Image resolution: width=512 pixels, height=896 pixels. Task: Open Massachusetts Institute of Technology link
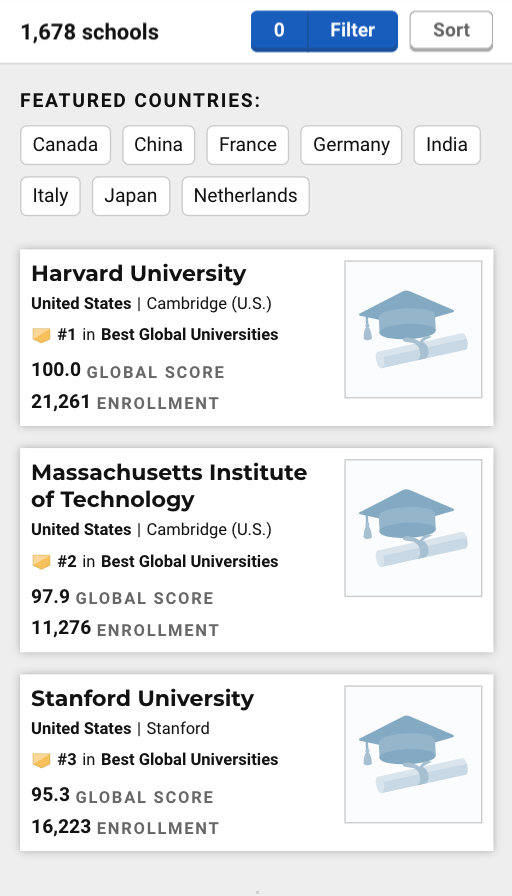pyautogui.click(x=169, y=486)
